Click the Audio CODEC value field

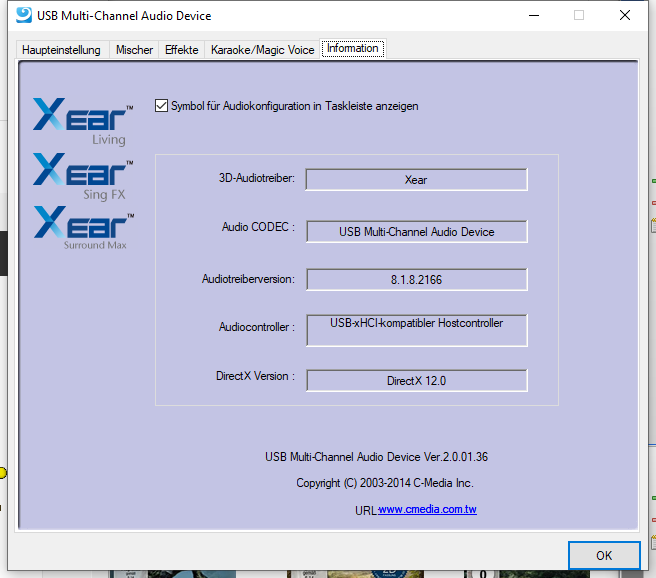click(416, 232)
